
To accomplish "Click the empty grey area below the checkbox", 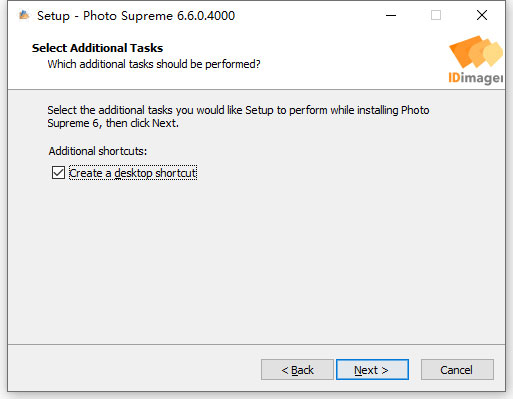I will (256, 260).
